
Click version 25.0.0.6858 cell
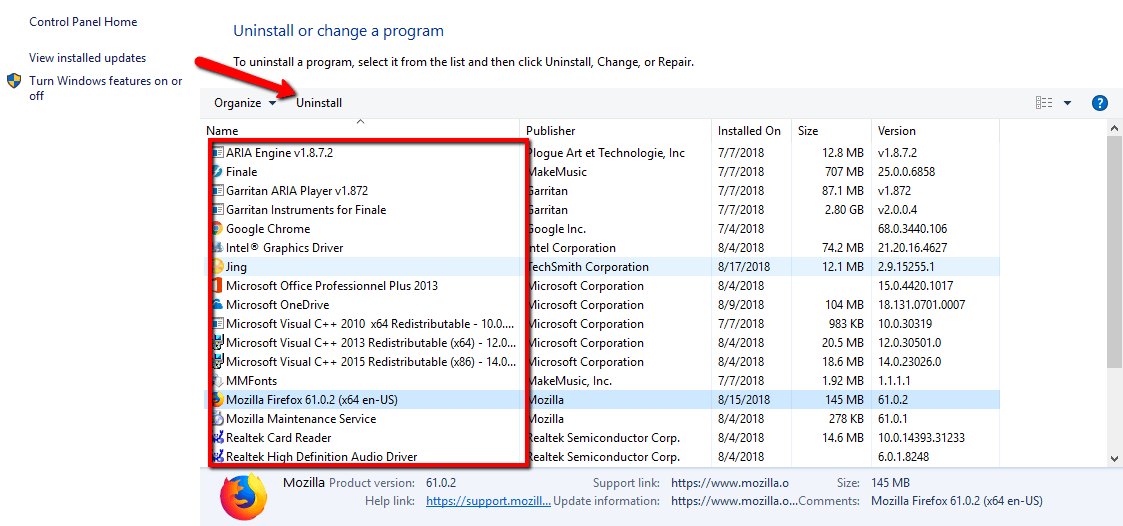[906, 172]
